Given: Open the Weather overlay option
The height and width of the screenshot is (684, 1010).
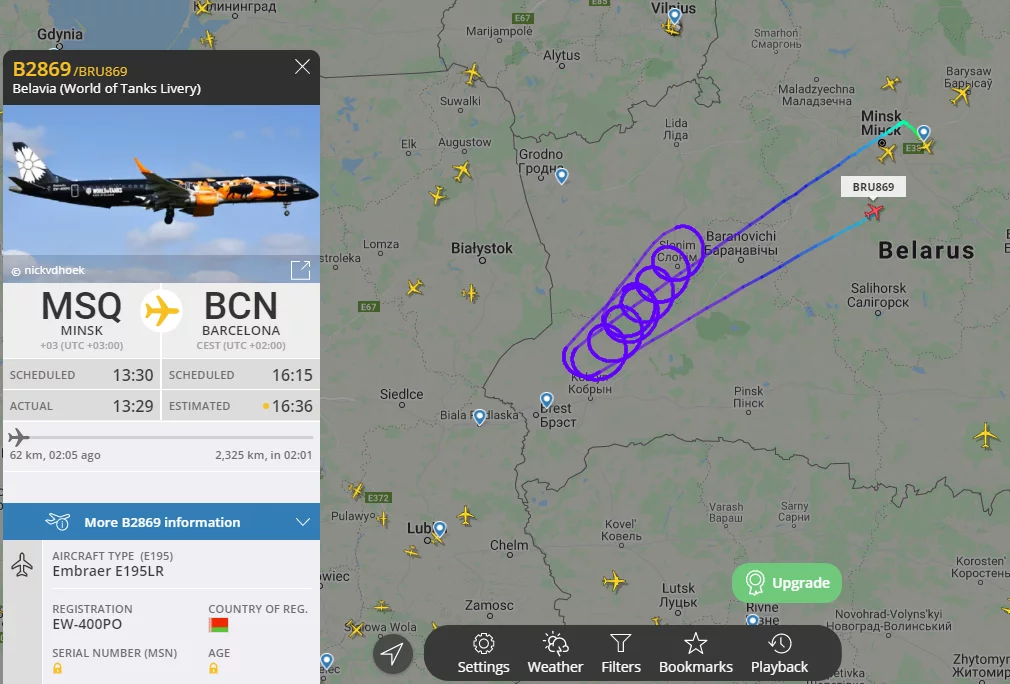Looking at the screenshot, I should pos(555,653).
